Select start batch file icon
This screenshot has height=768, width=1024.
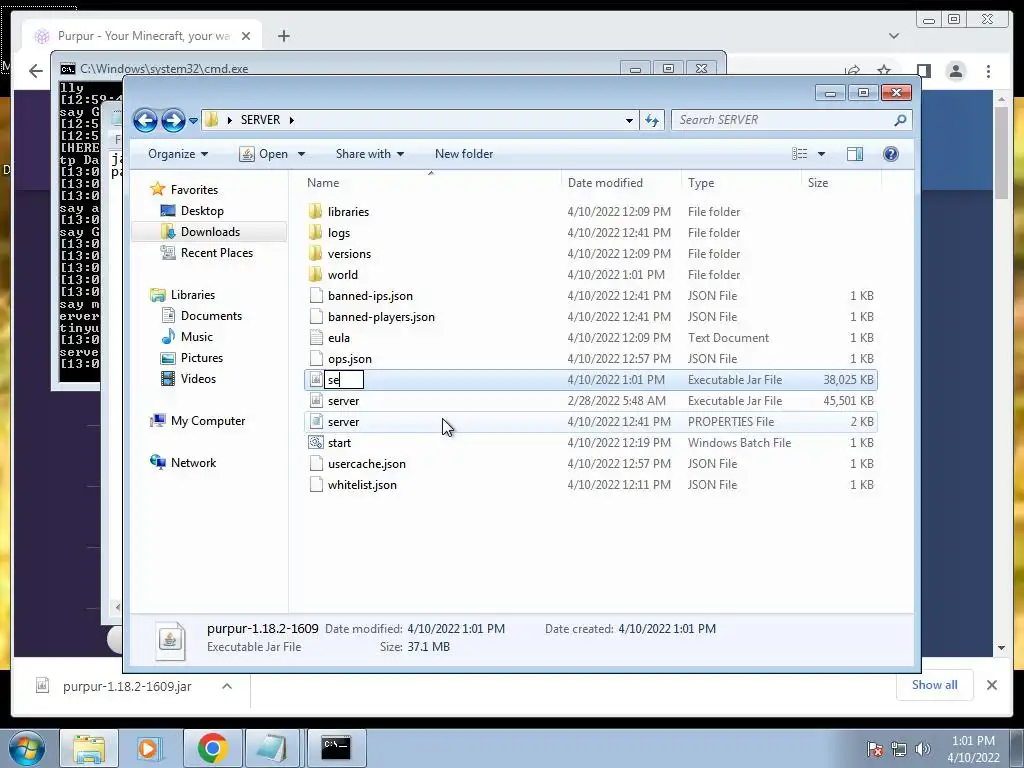316,442
